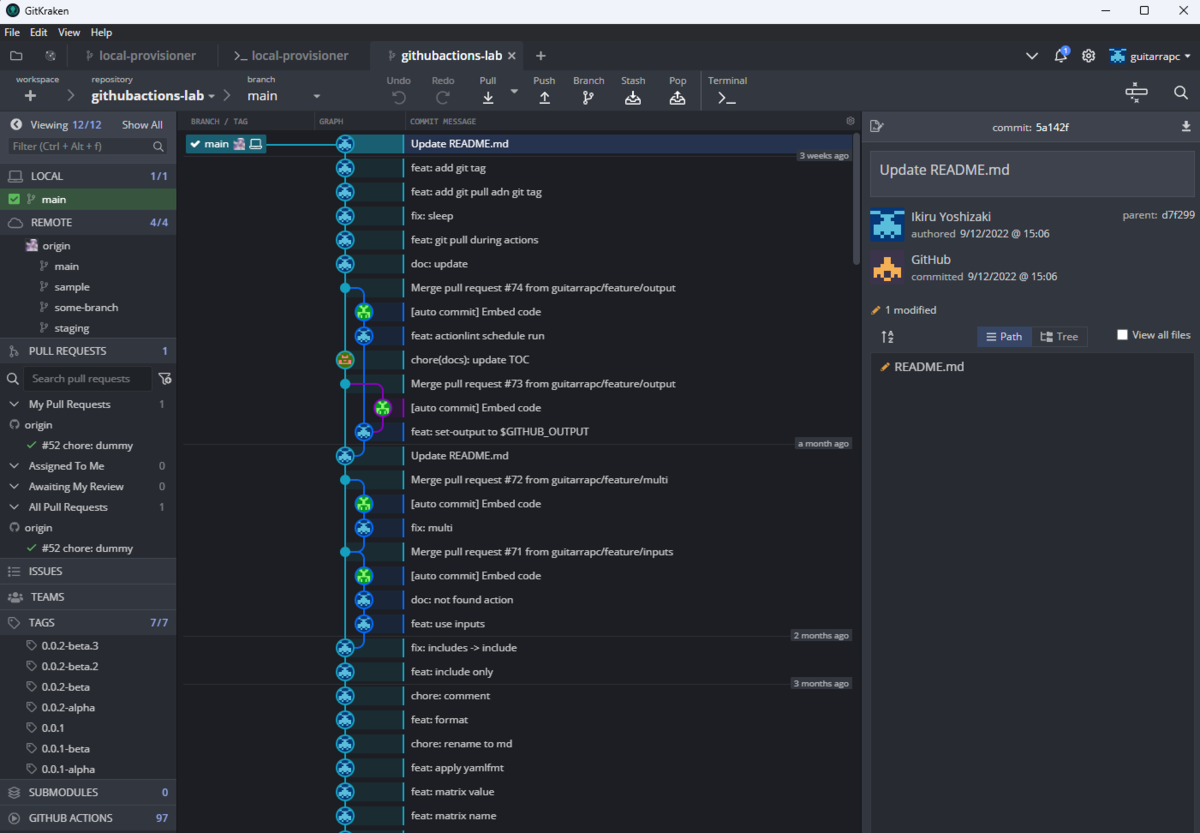Select README.md in the changed files list
This screenshot has height=833, width=1200.
pyautogui.click(x=1032, y=367)
